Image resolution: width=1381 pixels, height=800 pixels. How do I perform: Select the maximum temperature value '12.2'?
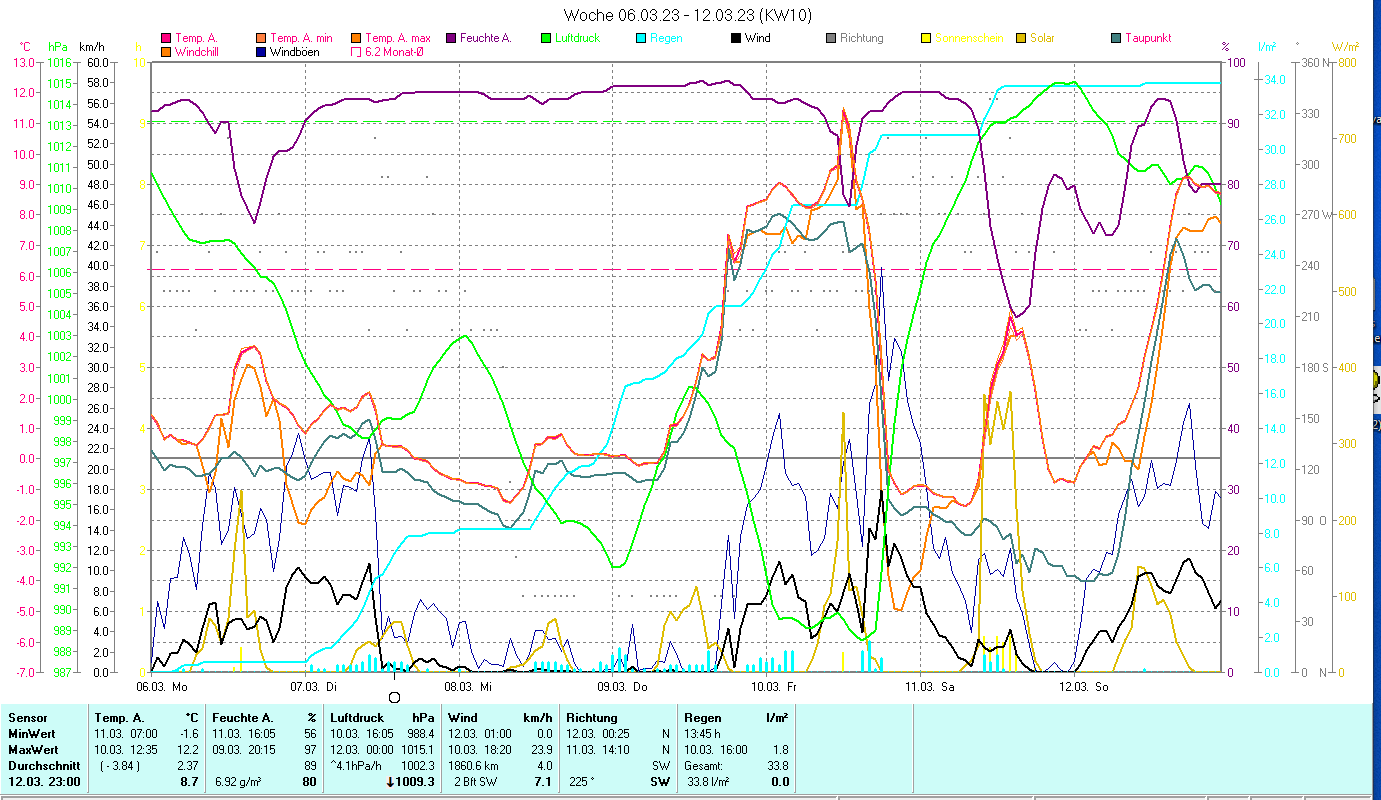[x=189, y=750]
